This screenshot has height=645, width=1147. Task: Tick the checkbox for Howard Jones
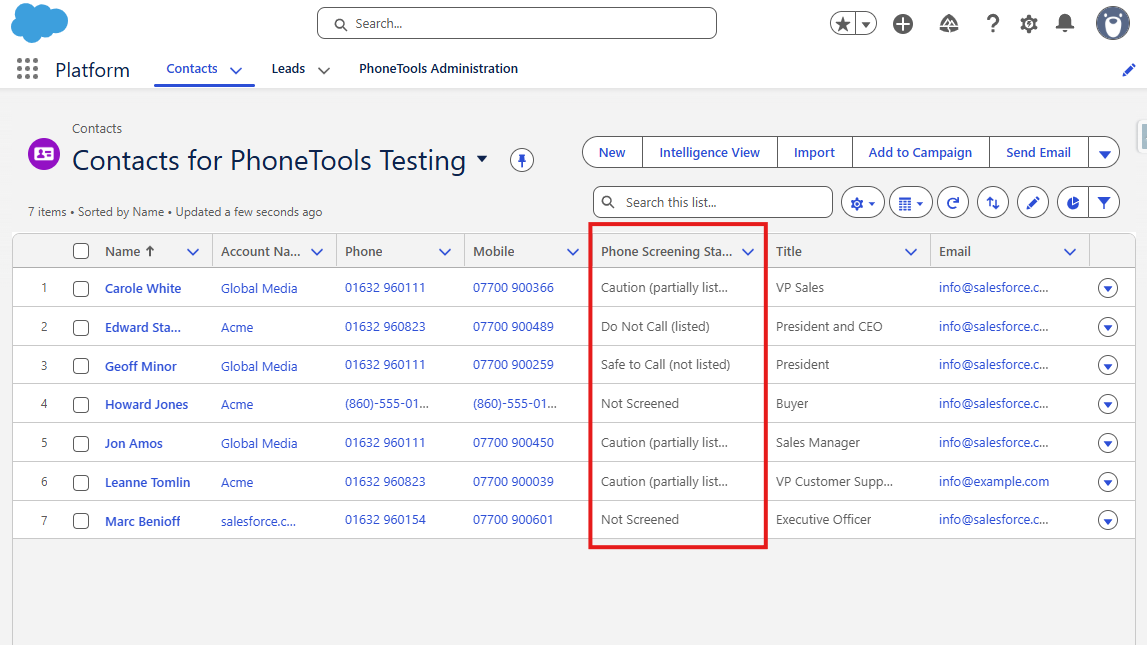tap(81, 405)
